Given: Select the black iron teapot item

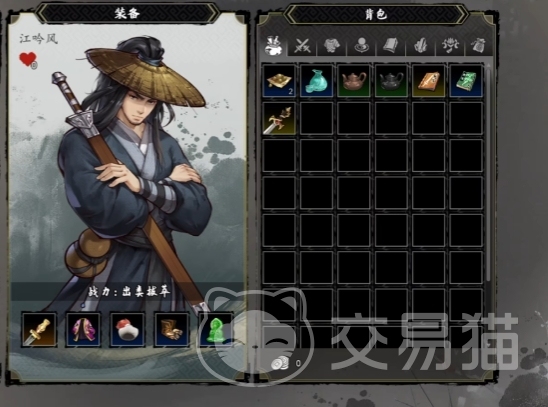Looking at the screenshot, I should pos(391,81).
